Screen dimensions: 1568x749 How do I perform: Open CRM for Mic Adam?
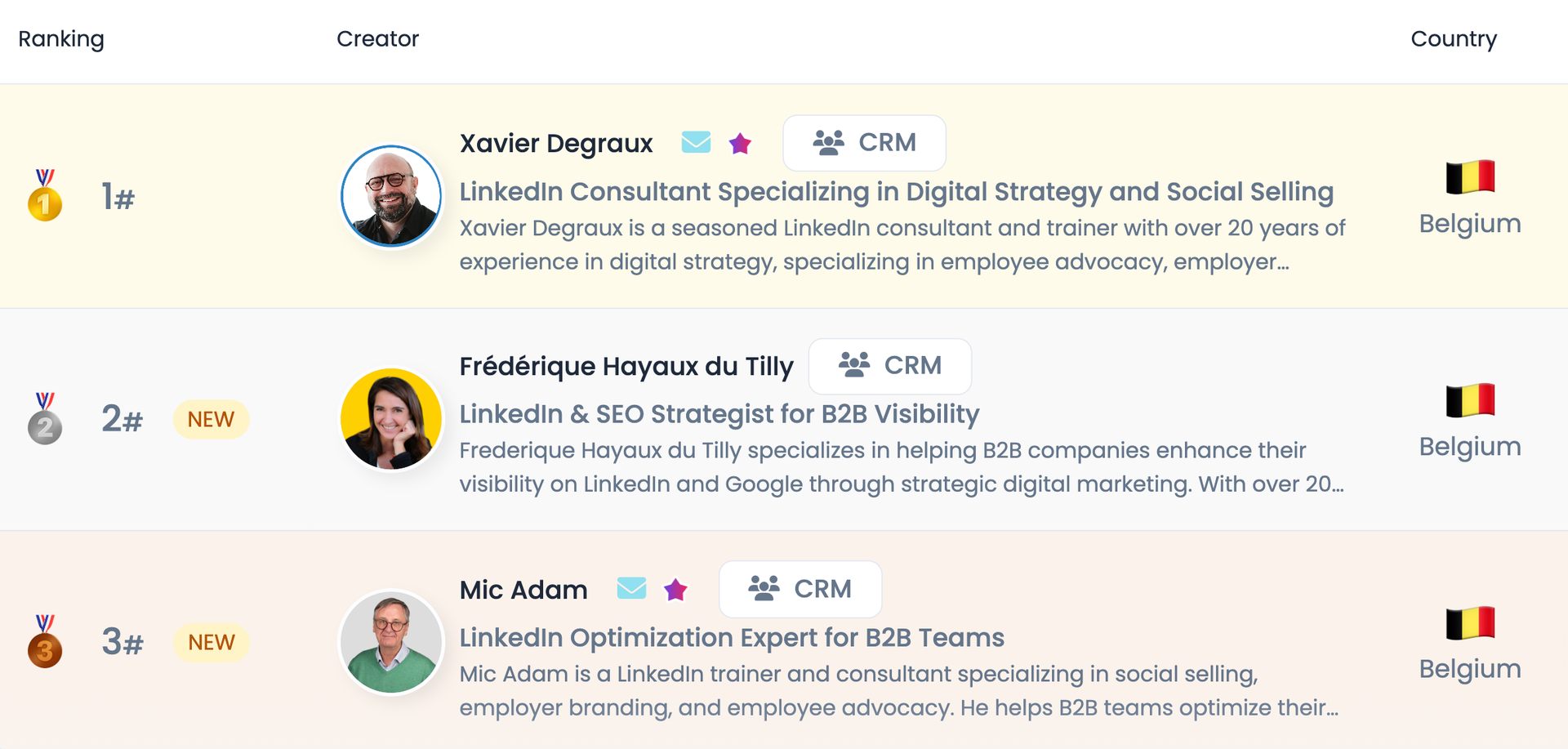800,589
